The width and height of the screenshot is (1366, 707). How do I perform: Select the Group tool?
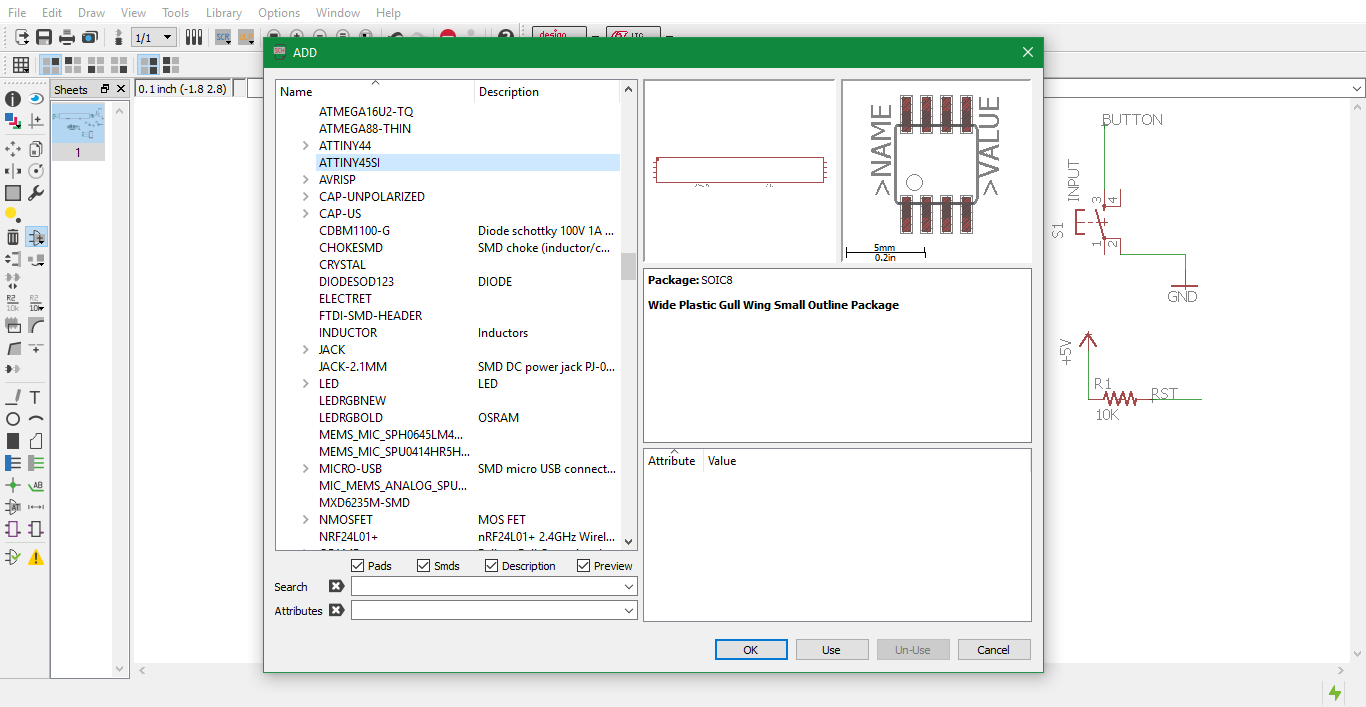[x=13, y=193]
